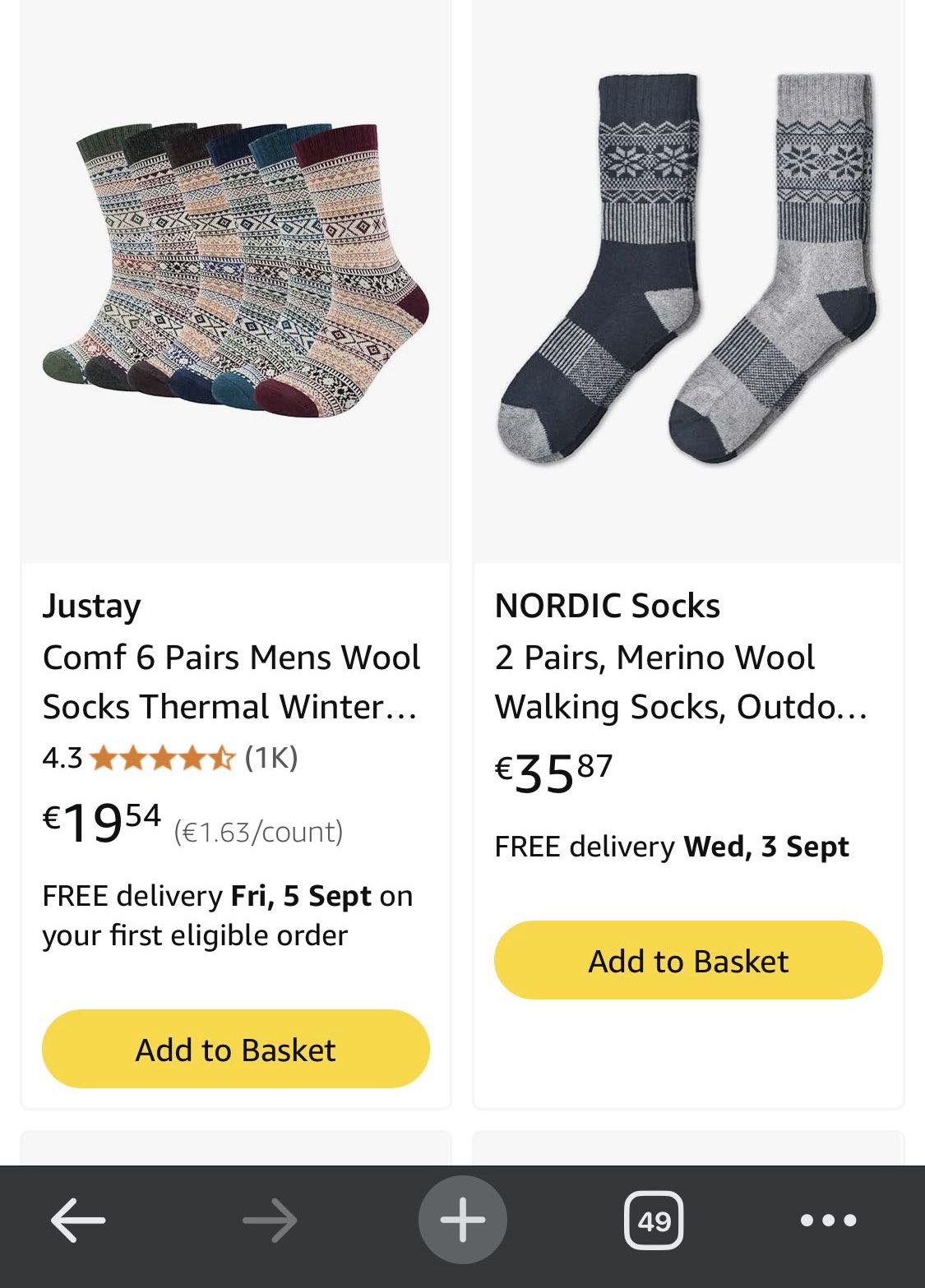Tap the browser forward arrow
This screenshot has width=925, height=1288.
[270, 1221]
